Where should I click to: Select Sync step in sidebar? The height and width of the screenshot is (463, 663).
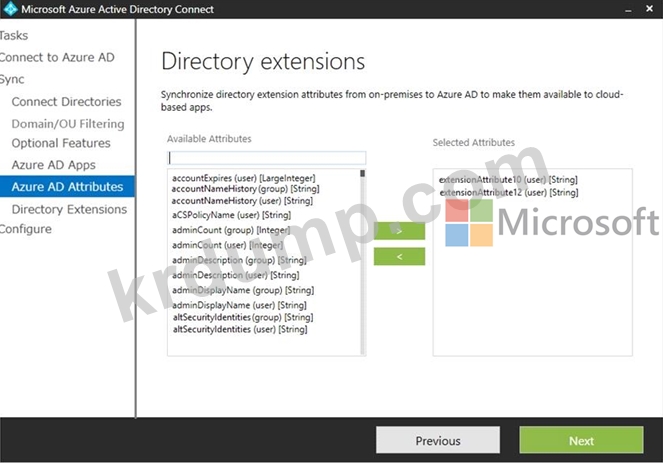coord(12,79)
